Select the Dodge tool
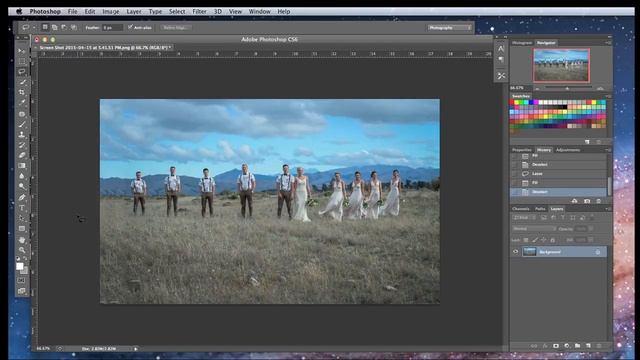This screenshot has width=640, height=360. tap(22, 186)
